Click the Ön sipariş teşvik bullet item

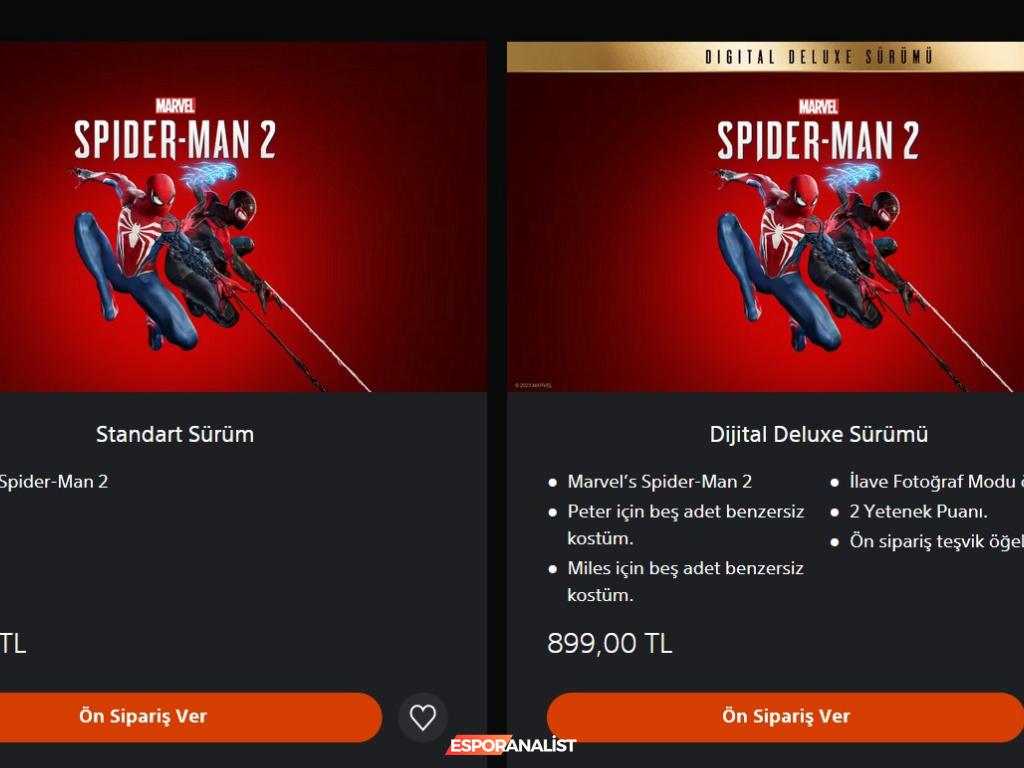coord(936,541)
